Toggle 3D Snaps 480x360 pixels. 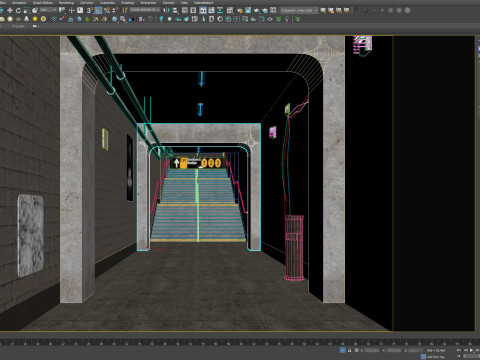(90, 10)
